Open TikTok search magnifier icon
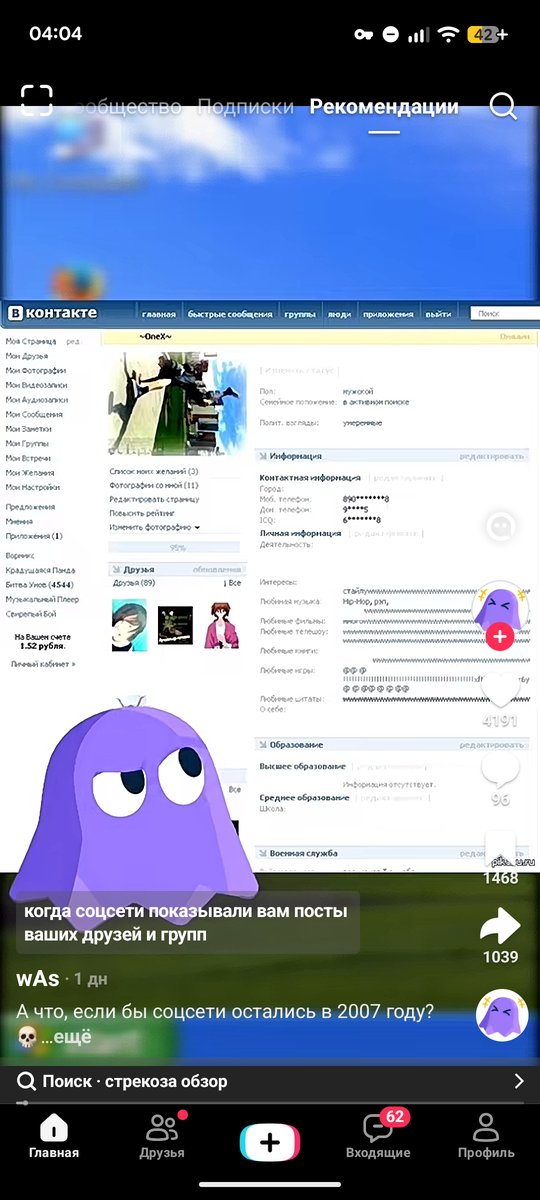The width and height of the screenshot is (540, 1200). coord(503,106)
